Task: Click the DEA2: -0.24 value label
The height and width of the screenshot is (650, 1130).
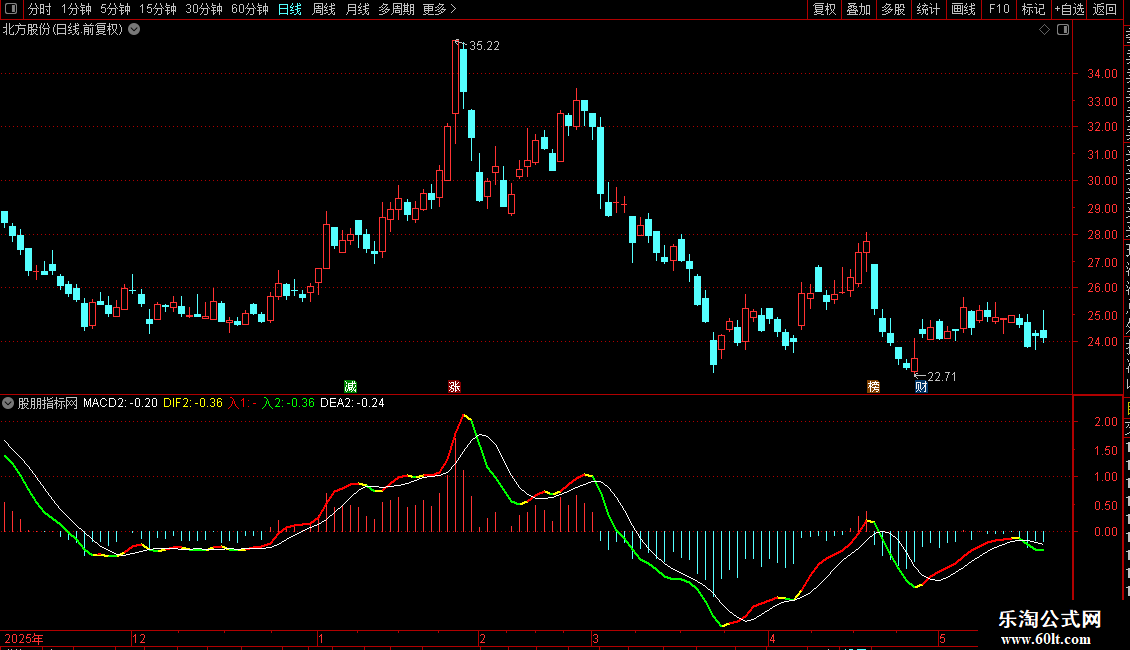Action: pyautogui.click(x=352, y=403)
